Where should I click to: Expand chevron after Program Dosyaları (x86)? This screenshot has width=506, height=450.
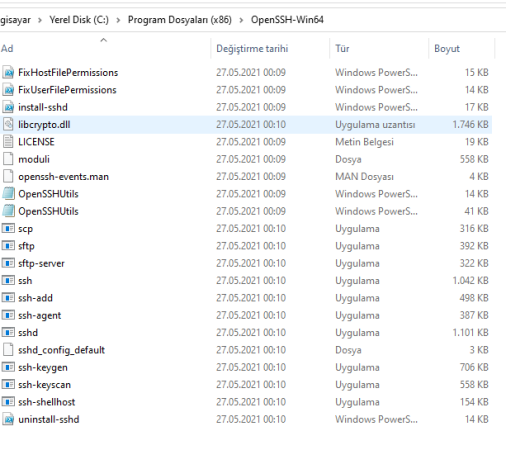click(241, 20)
